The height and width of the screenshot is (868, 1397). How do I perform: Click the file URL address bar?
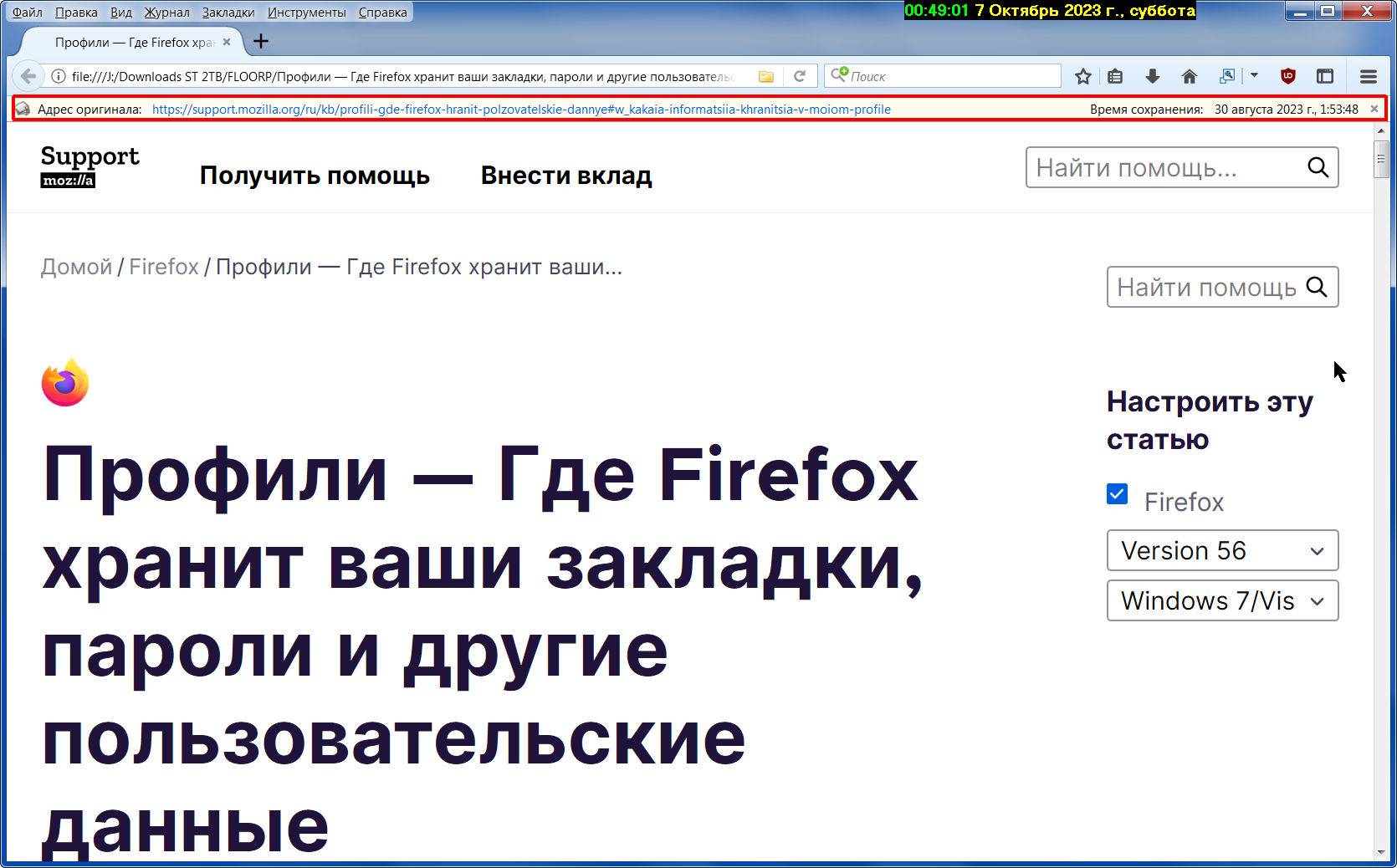coord(402,76)
